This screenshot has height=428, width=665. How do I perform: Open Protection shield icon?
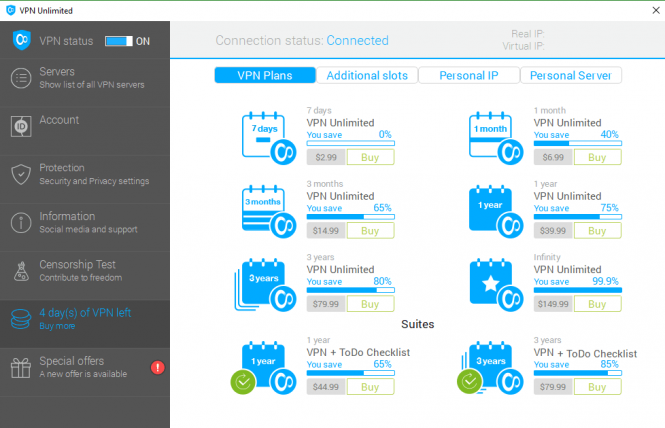[x=21, y=174]
